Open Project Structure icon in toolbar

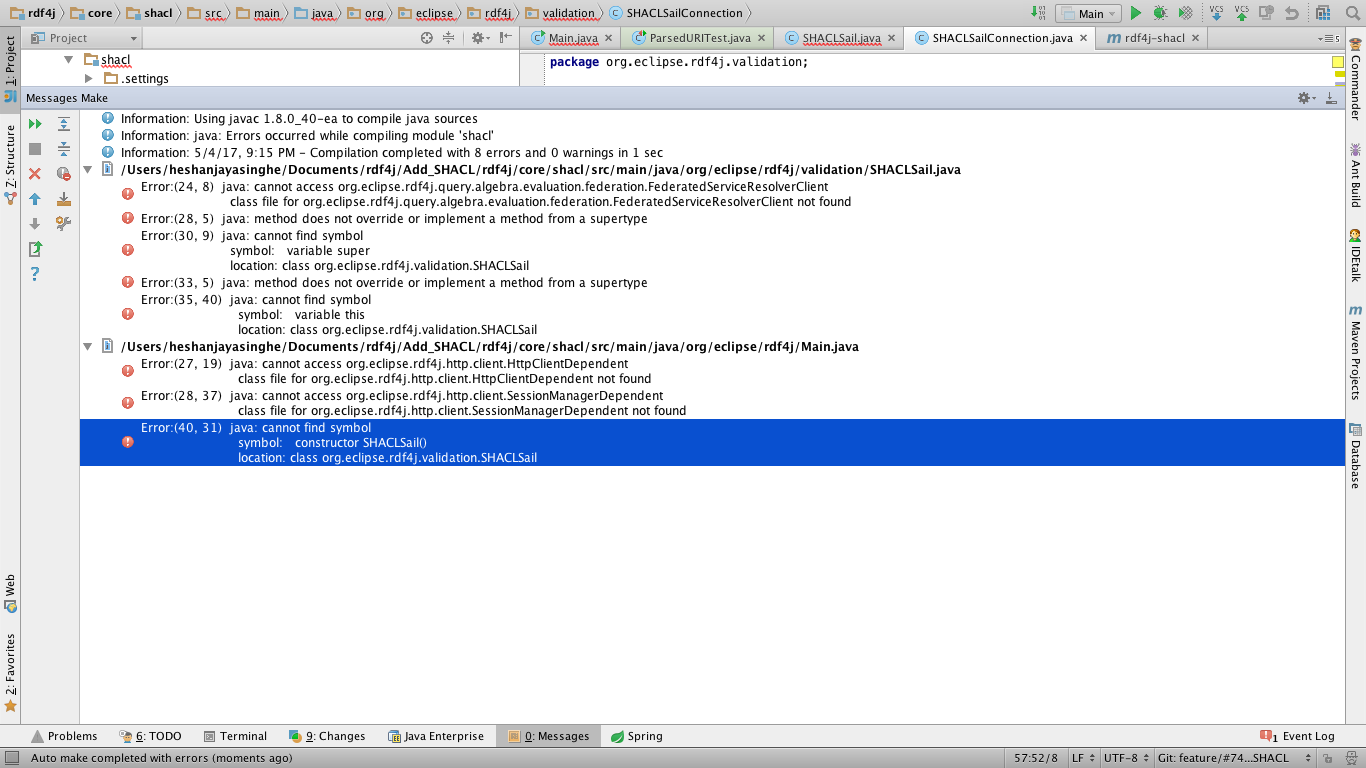(x=1323, y=13)
